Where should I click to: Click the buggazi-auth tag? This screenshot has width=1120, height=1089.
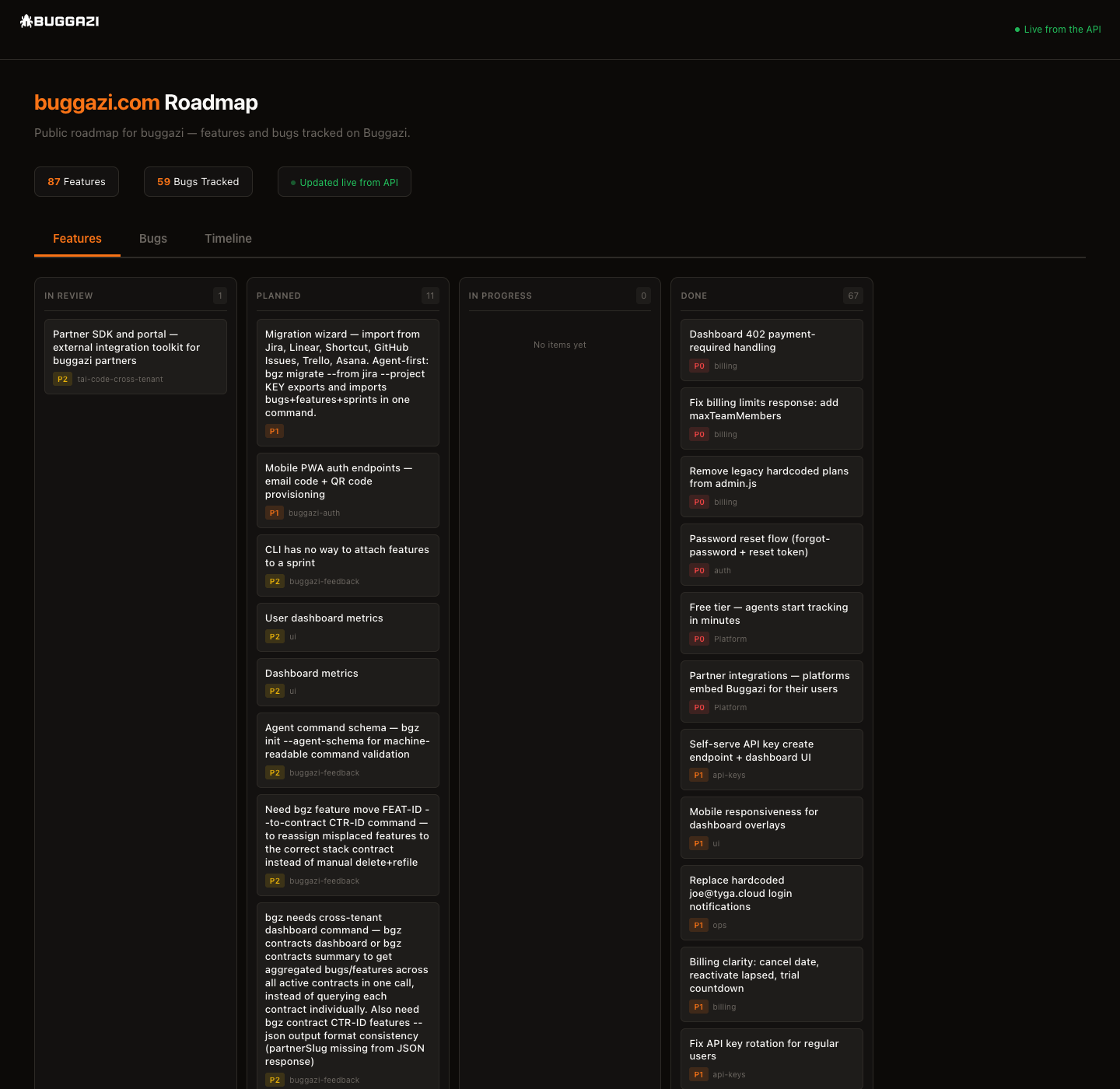[x=314, y=513]
